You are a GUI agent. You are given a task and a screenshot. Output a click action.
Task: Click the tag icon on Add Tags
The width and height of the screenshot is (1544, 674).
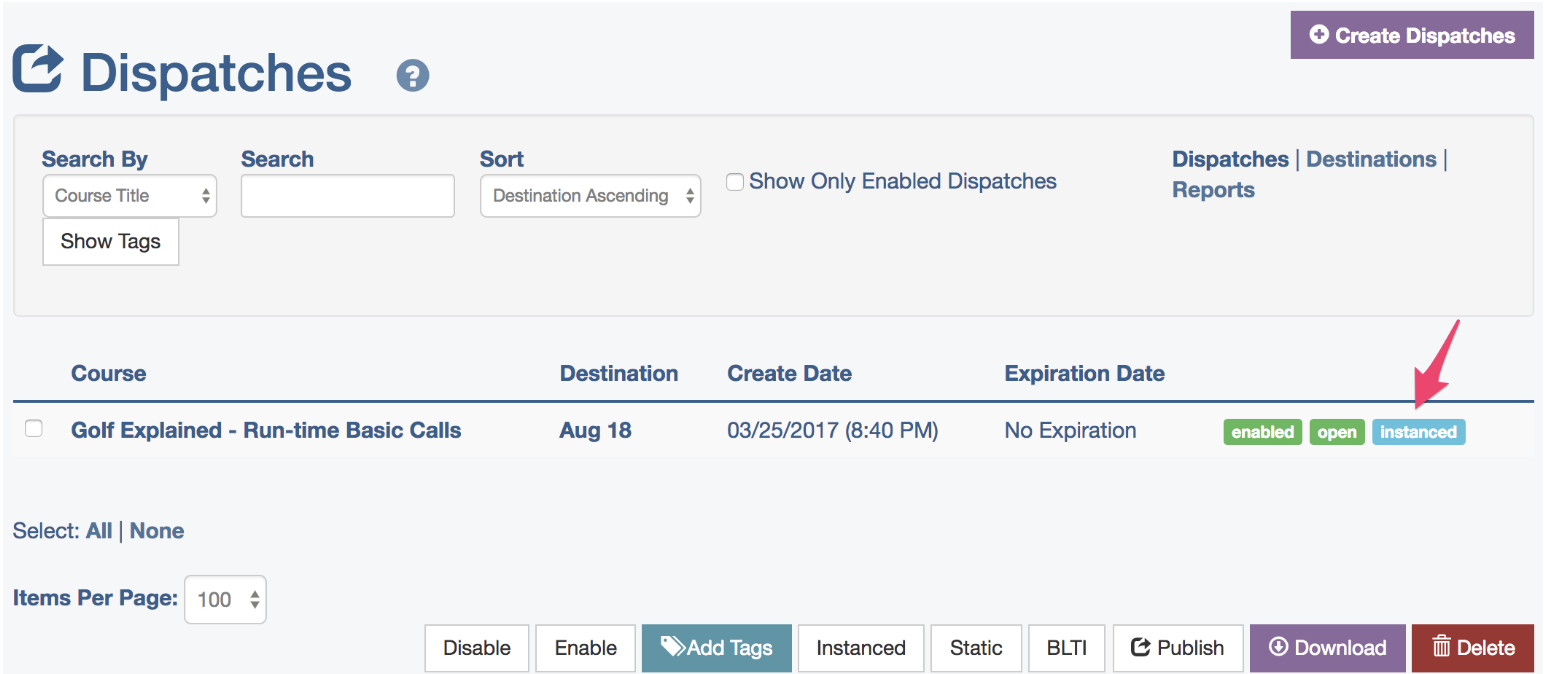point(673,647)
